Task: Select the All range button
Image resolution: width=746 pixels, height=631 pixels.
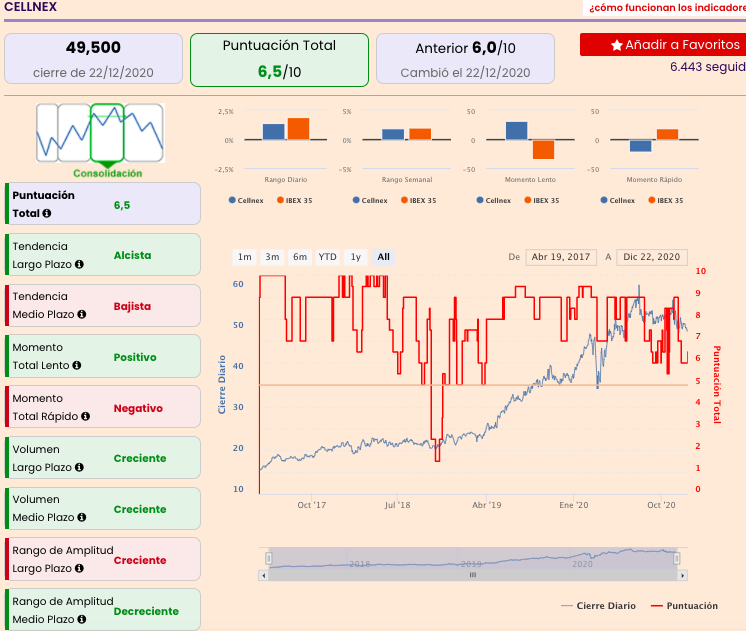Action: [383, 257]
